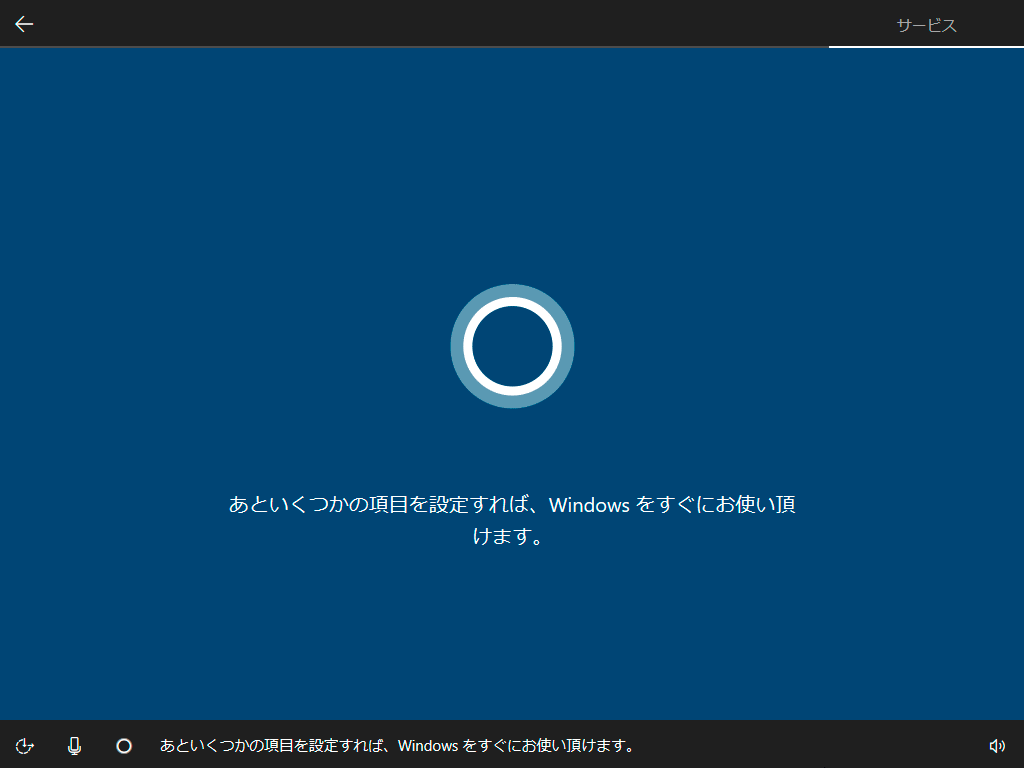The image size is (1024, 768).
Task: Select the サービス tab
Action: pos(926,25)
